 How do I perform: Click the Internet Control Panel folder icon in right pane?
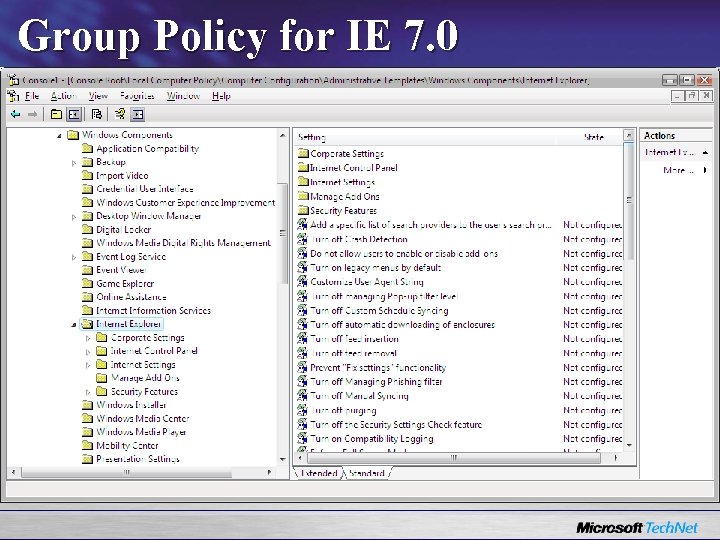[303, 167]
